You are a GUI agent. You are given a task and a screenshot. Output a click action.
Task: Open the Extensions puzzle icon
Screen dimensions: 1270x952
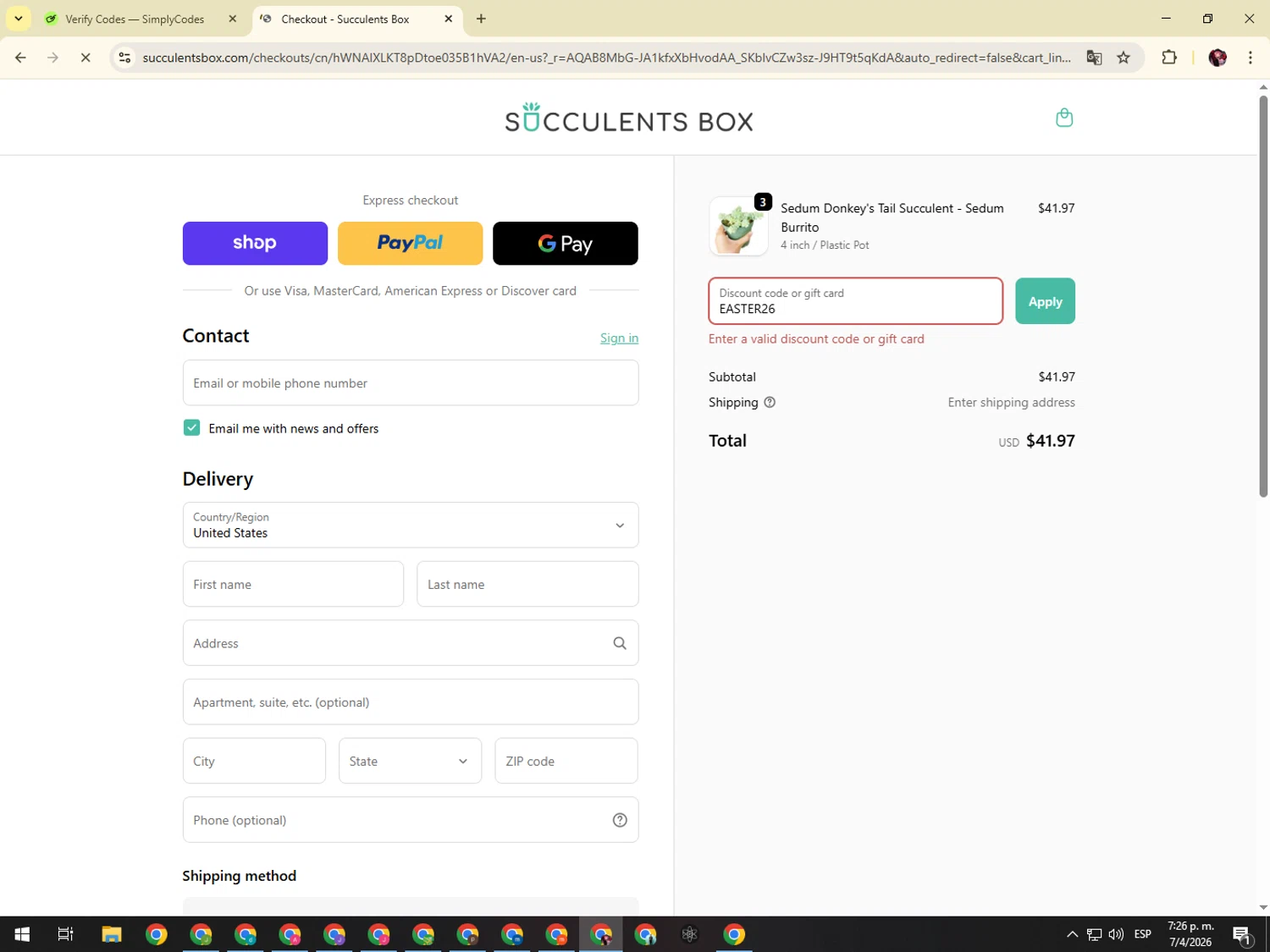[1169, 58]
